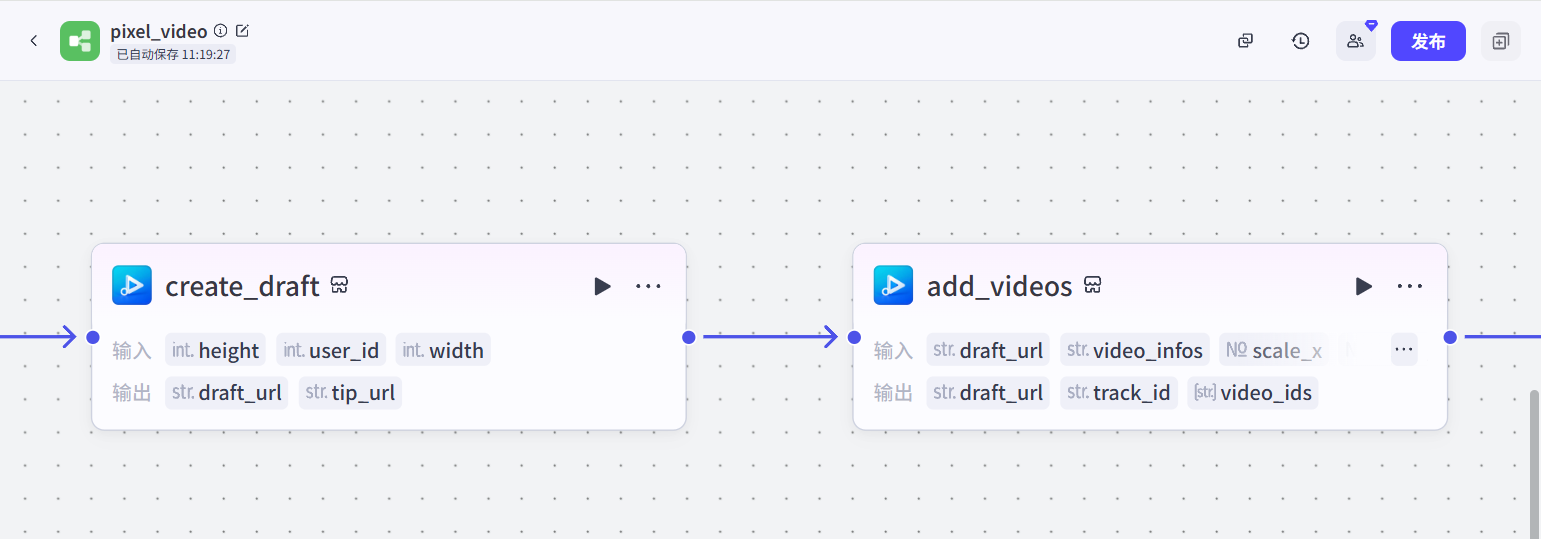Select the scale_x input in add_videos

pos(1273,350)
